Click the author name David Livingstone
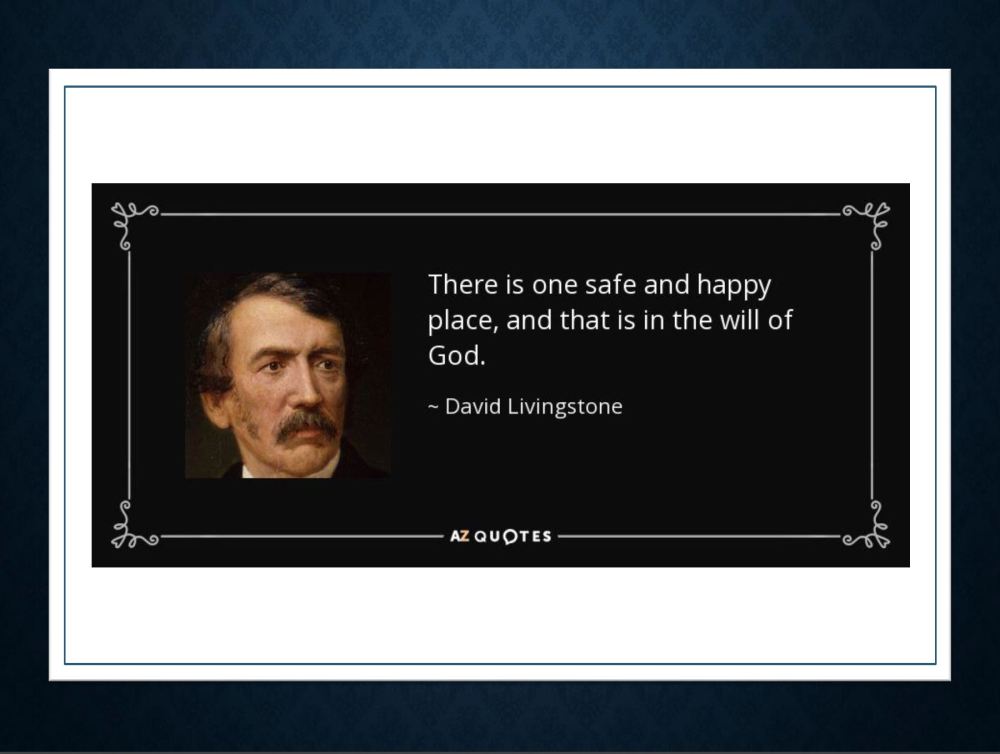Screen dimensions: 1000x754 pyautogui.click(x=533, y=407)
